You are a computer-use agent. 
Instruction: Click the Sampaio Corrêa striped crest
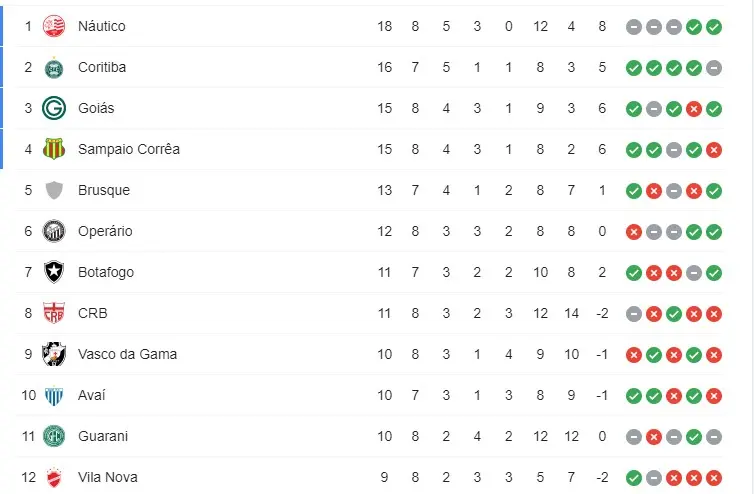[x=54, y=149]
